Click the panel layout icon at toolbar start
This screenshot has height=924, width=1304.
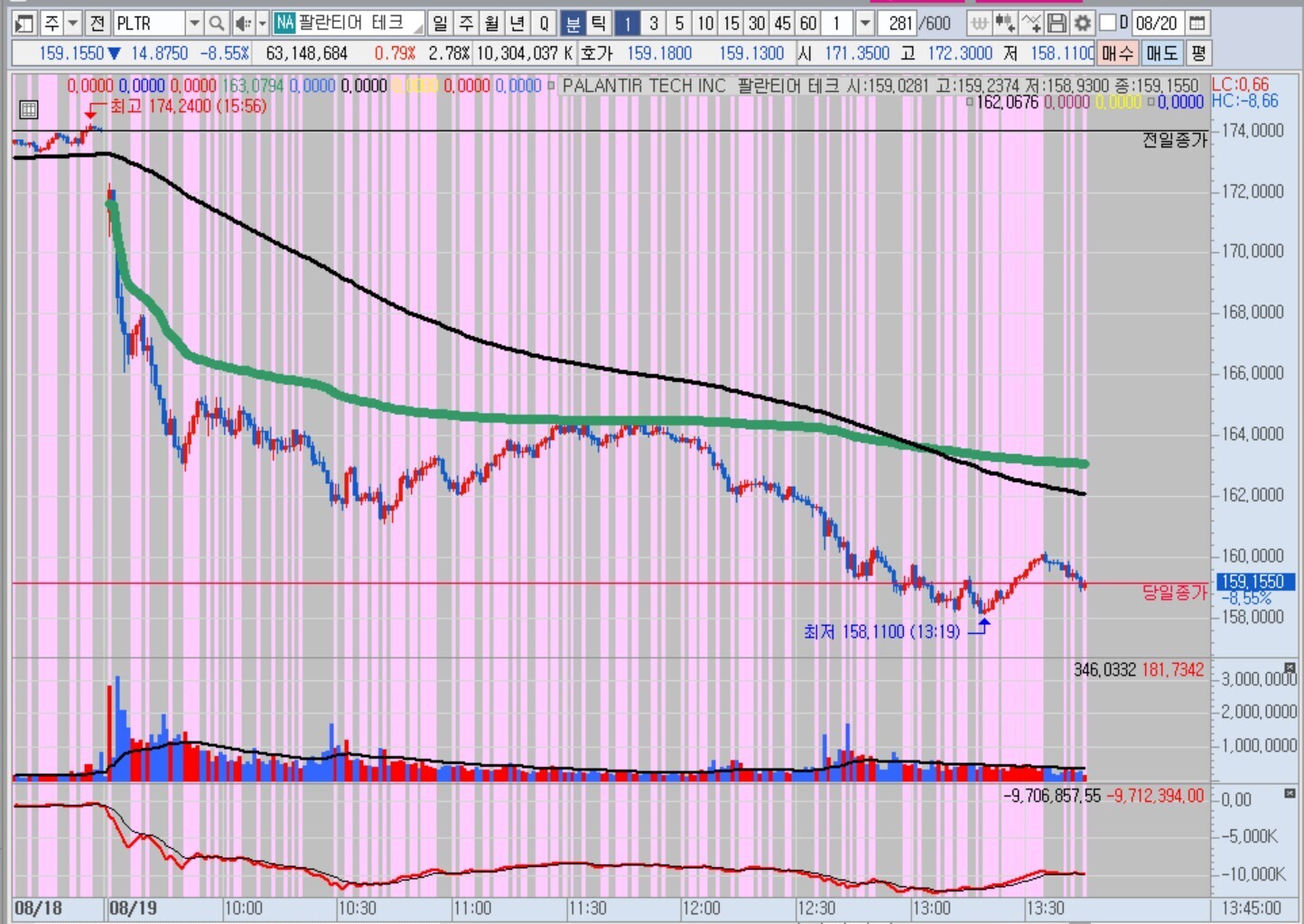point(24,23)
